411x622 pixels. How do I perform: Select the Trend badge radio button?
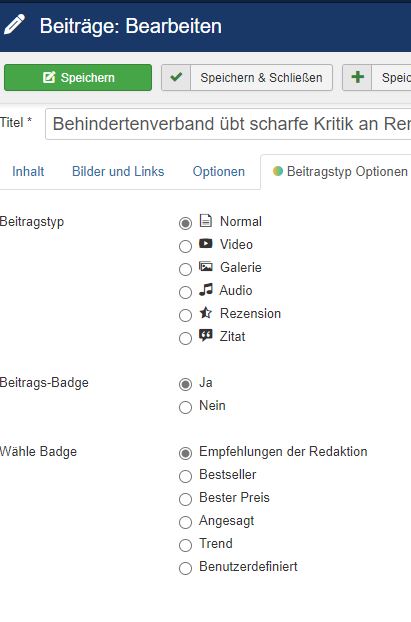click(x=185, y=545)
